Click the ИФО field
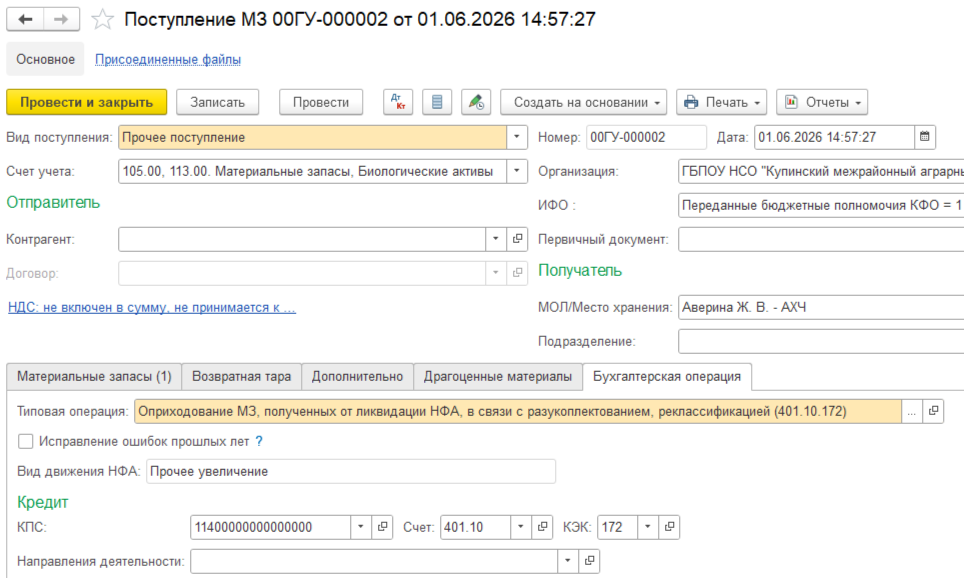The width and height of the screenshot is (964, 578). pyautogui.click(x=821, y=205)
